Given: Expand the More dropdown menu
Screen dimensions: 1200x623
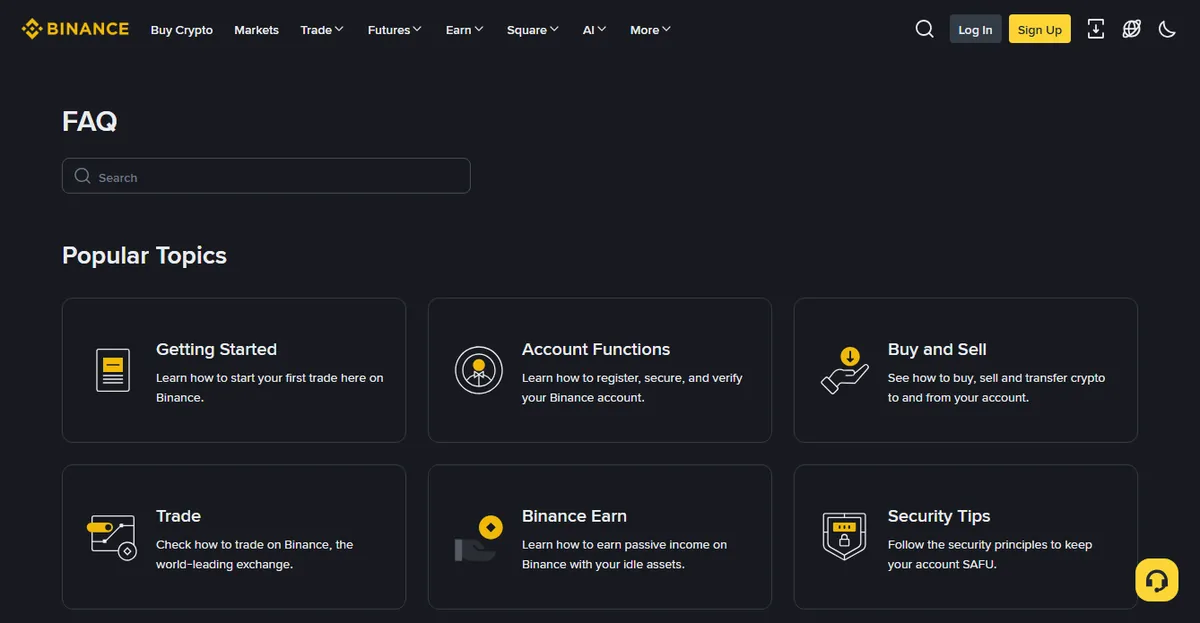Looking at the screenshot, I should click(x=650, y=30).
